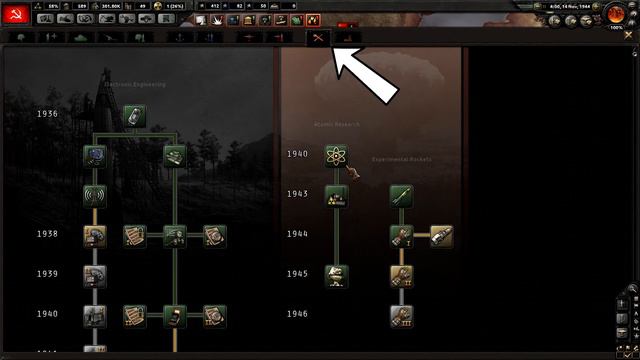Screen dimensions: 640x360
Task: Open the Logistics button in top bar
Action: (x=167, y=19)
